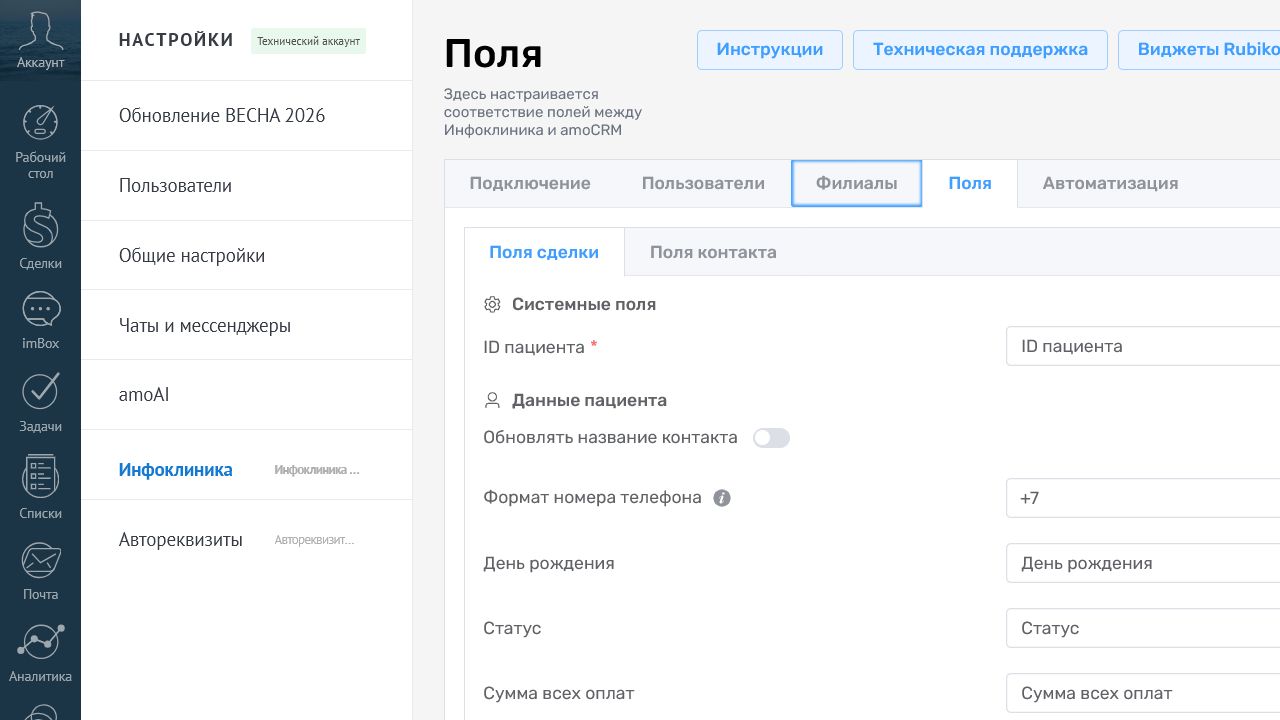
Task: Toggle Обновлять название контакта switch
Action: pyautogui.click(x=771, y=438)
